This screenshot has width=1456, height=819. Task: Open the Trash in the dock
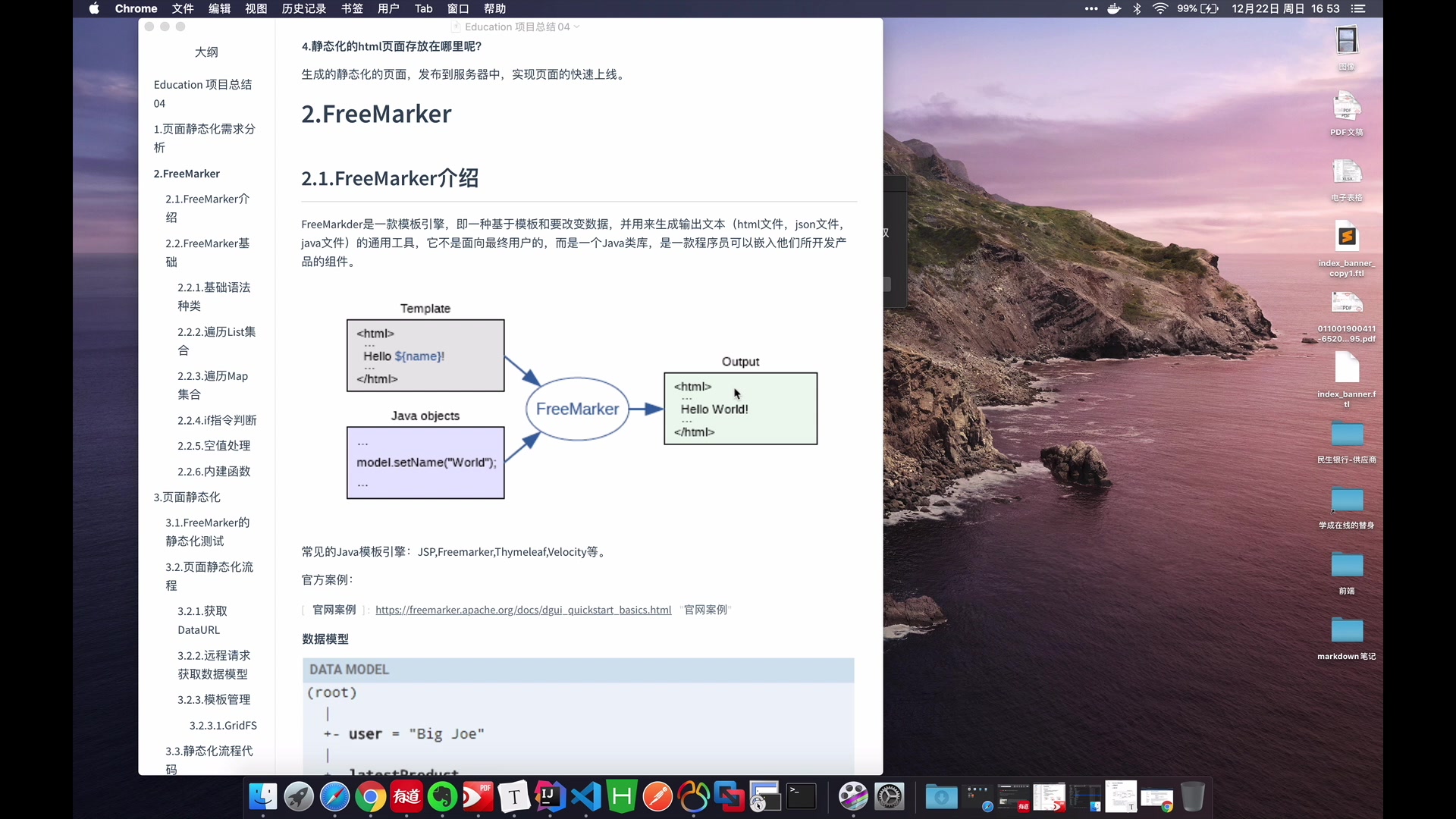coord(1193,797)
